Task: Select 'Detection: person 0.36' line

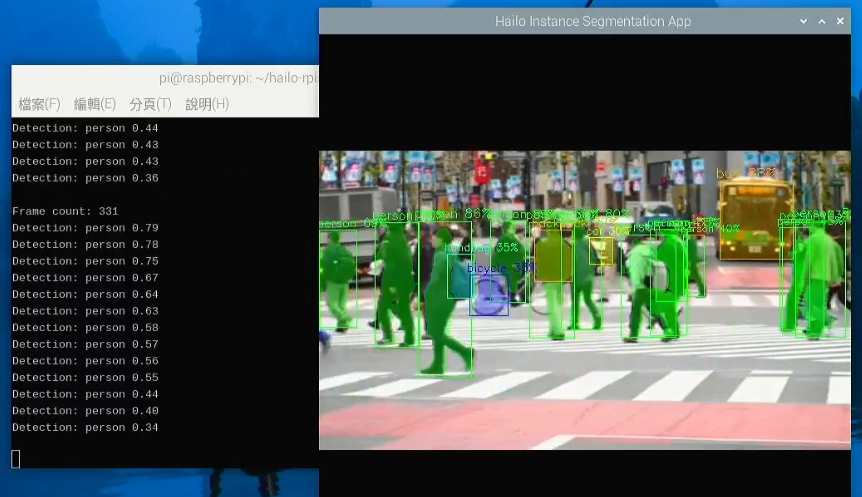Action: pos(85,178)
